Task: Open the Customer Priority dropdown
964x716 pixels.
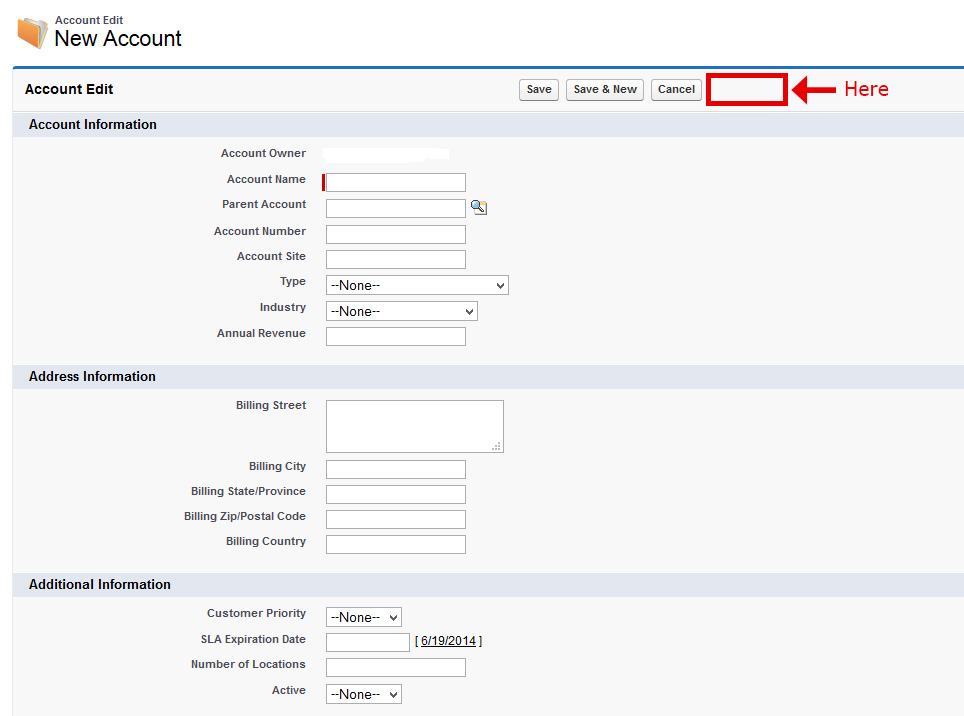Action: point(363,617)
